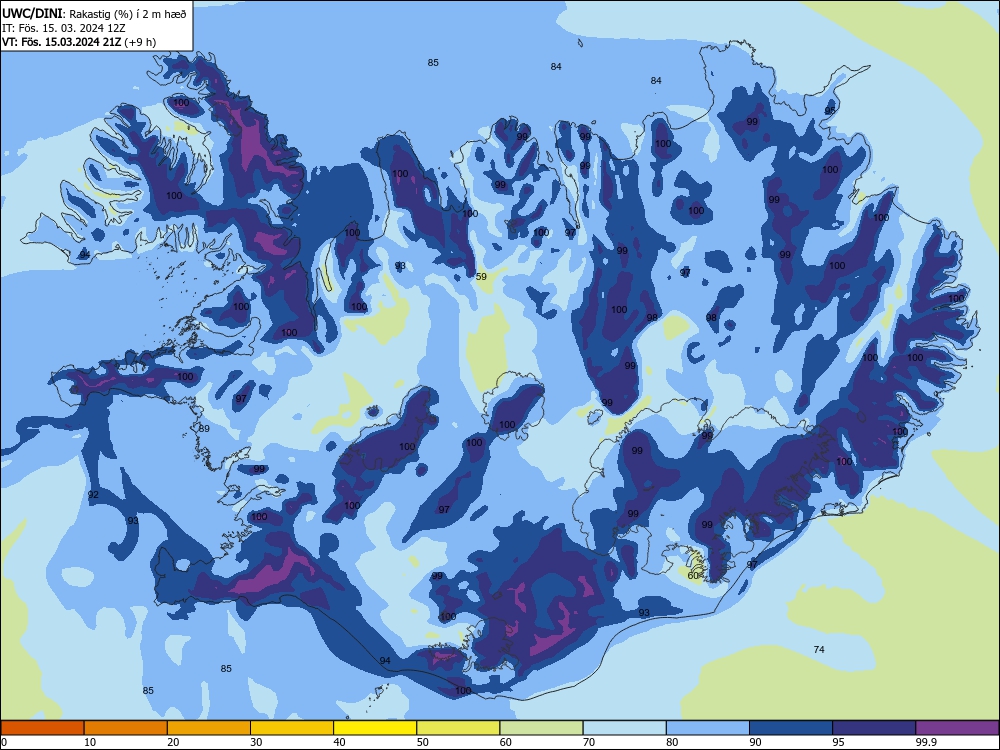Click the 99.9 tick label in the legend
Image resolution: width=1000 pixels, height=750 pixels.
[926, 742]
